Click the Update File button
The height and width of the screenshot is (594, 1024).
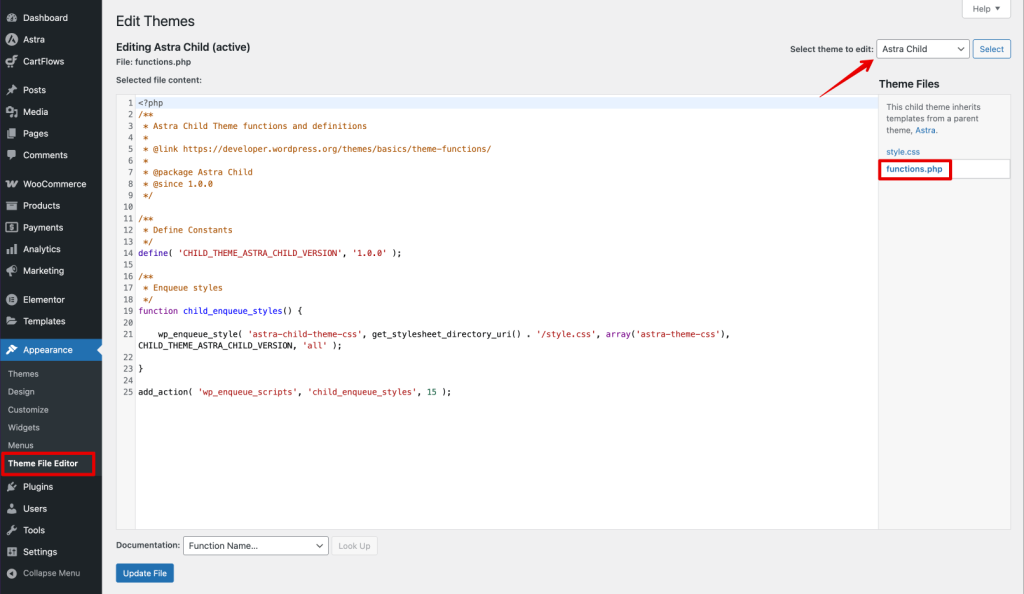(x=144, y=573)
